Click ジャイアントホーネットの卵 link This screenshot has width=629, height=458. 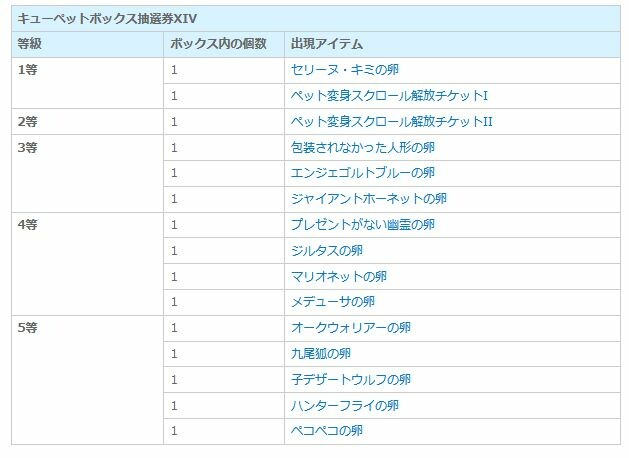[x=368, y=199]
